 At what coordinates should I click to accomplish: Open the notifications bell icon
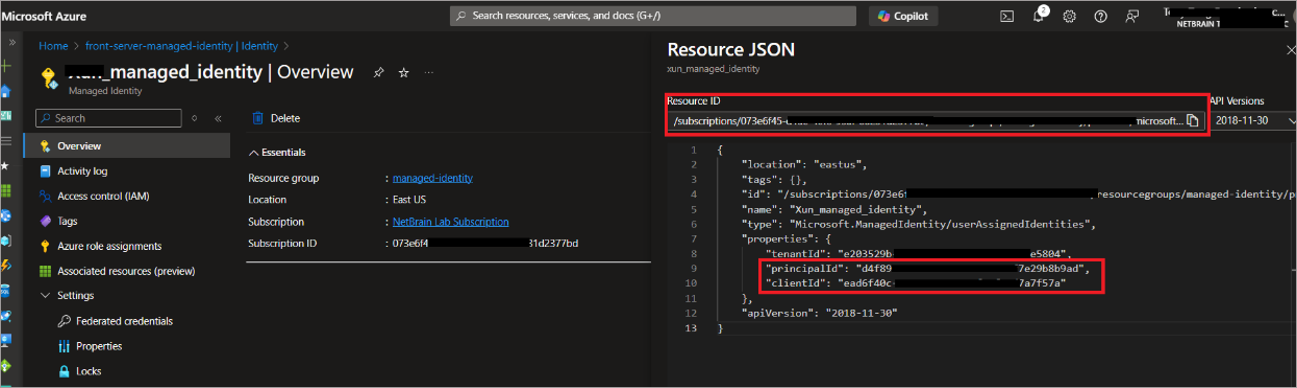click(1038, 16)
